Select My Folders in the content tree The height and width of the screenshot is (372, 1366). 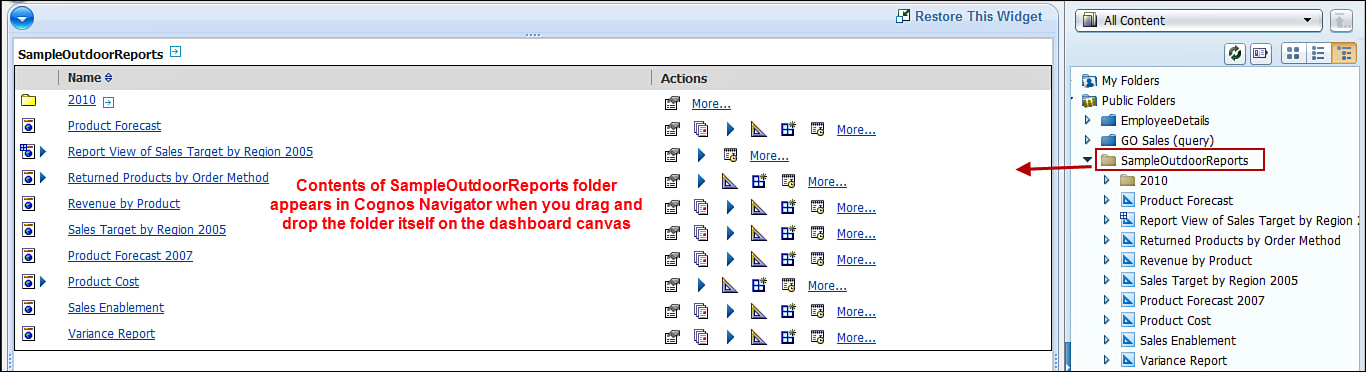coord(1131,80)
